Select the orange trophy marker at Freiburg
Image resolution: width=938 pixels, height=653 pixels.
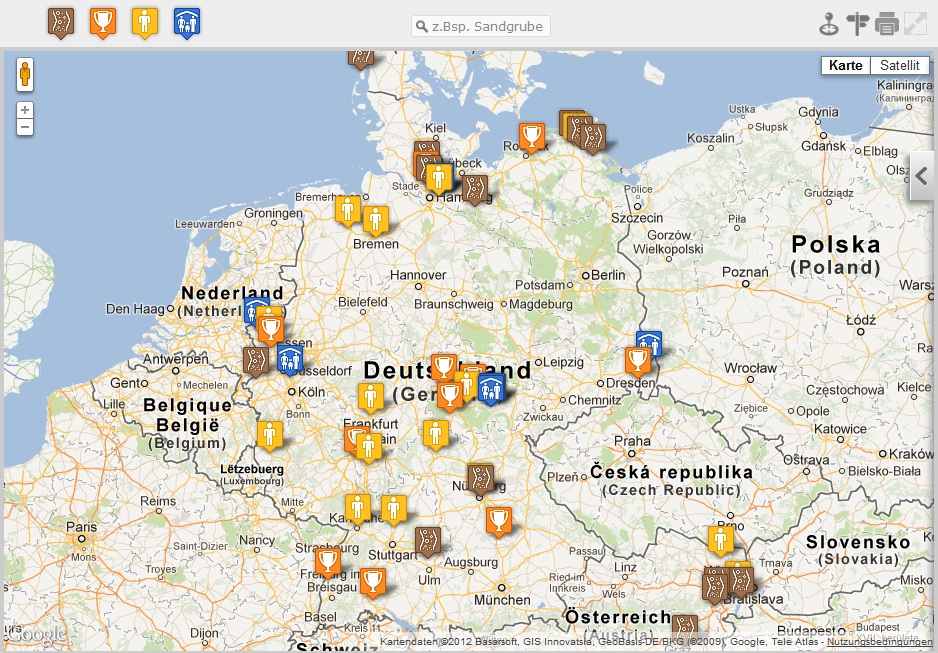click(x=328, y=563)
